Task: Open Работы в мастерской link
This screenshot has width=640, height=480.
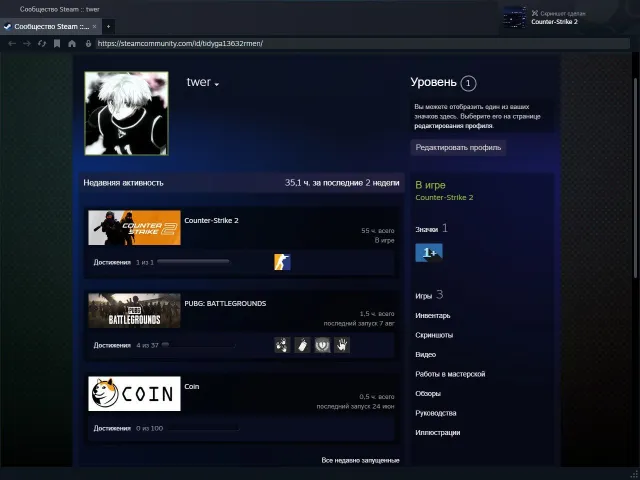Action: 450,374
